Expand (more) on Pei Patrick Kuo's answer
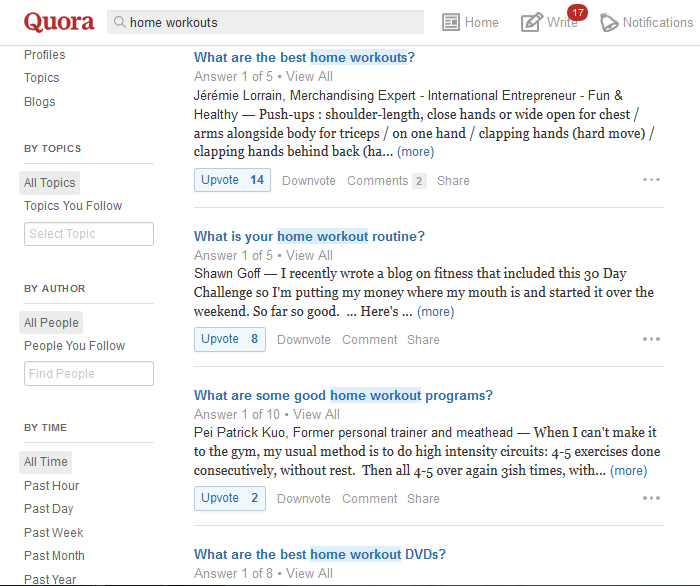Viewport: 700px width, 586px height. (x=629, y=470)
